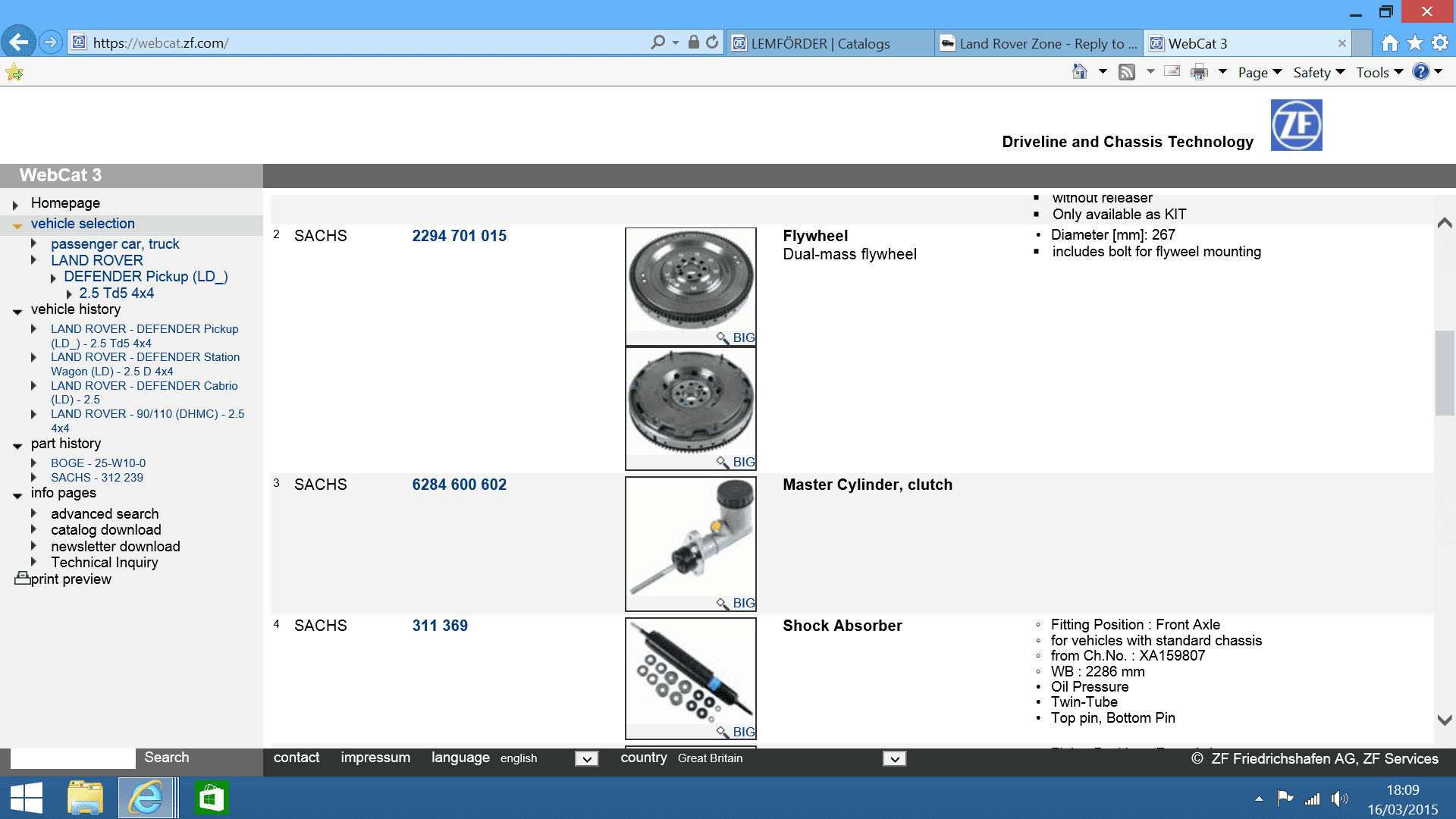Open part number 2294 701 015
The height and width of the screenshot is (819, 1456).
pyautogui.click(x=459, y=236)
